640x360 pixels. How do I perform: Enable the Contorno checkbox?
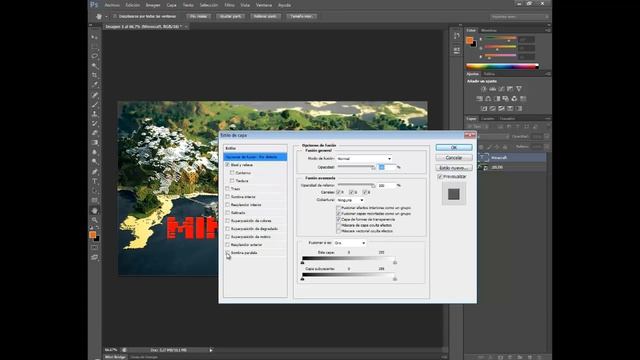click(x=232, y=173)
